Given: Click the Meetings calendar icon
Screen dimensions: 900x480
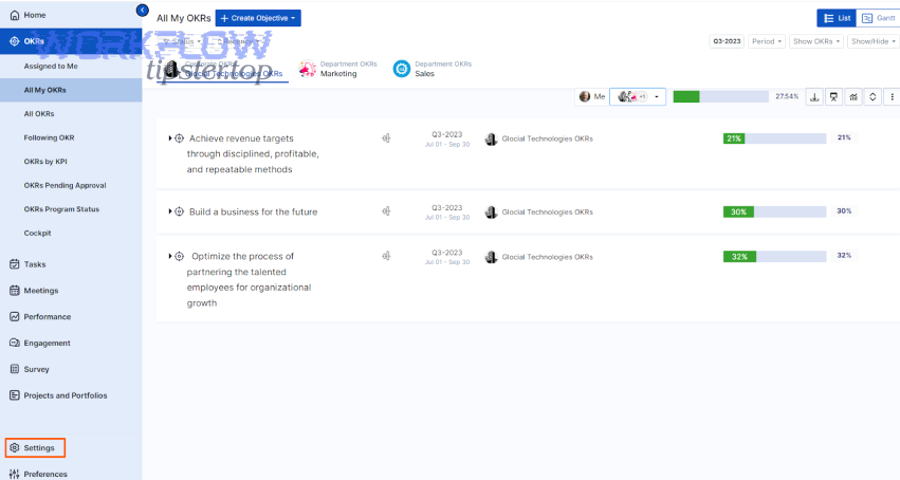Looking at the screenshot, I should [14, 291].
